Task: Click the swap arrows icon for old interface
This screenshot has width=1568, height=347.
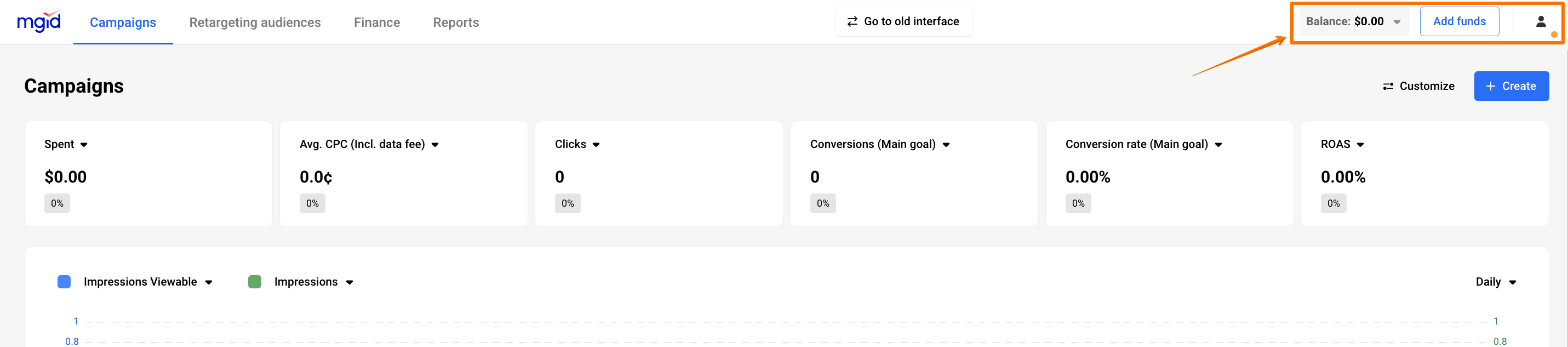Action: pyautogui.click(x=852, y=22)
